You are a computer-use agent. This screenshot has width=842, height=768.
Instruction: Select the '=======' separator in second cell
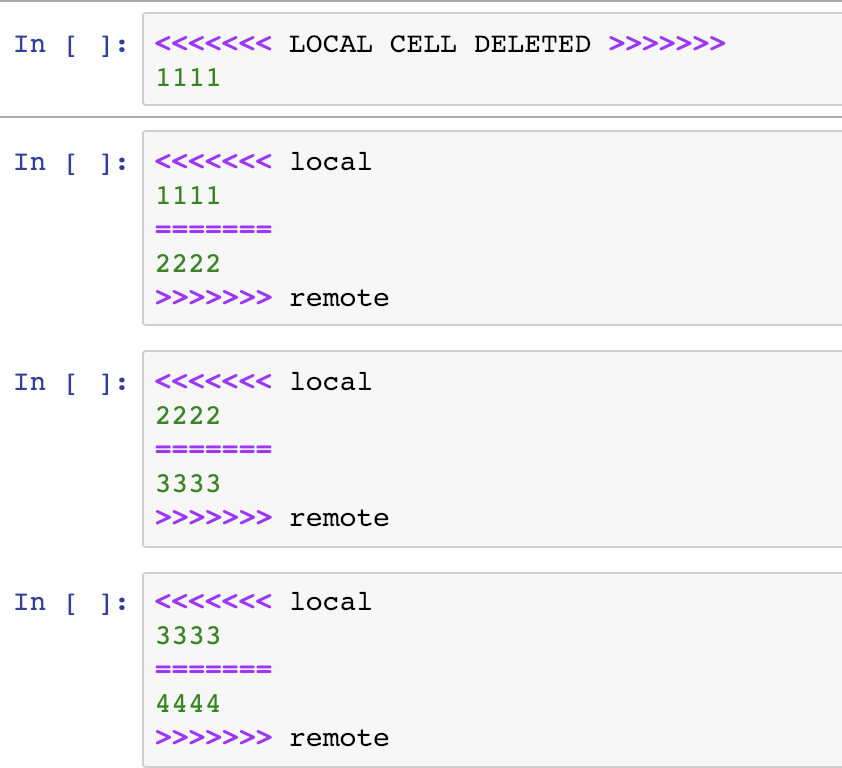pos(212,228)
